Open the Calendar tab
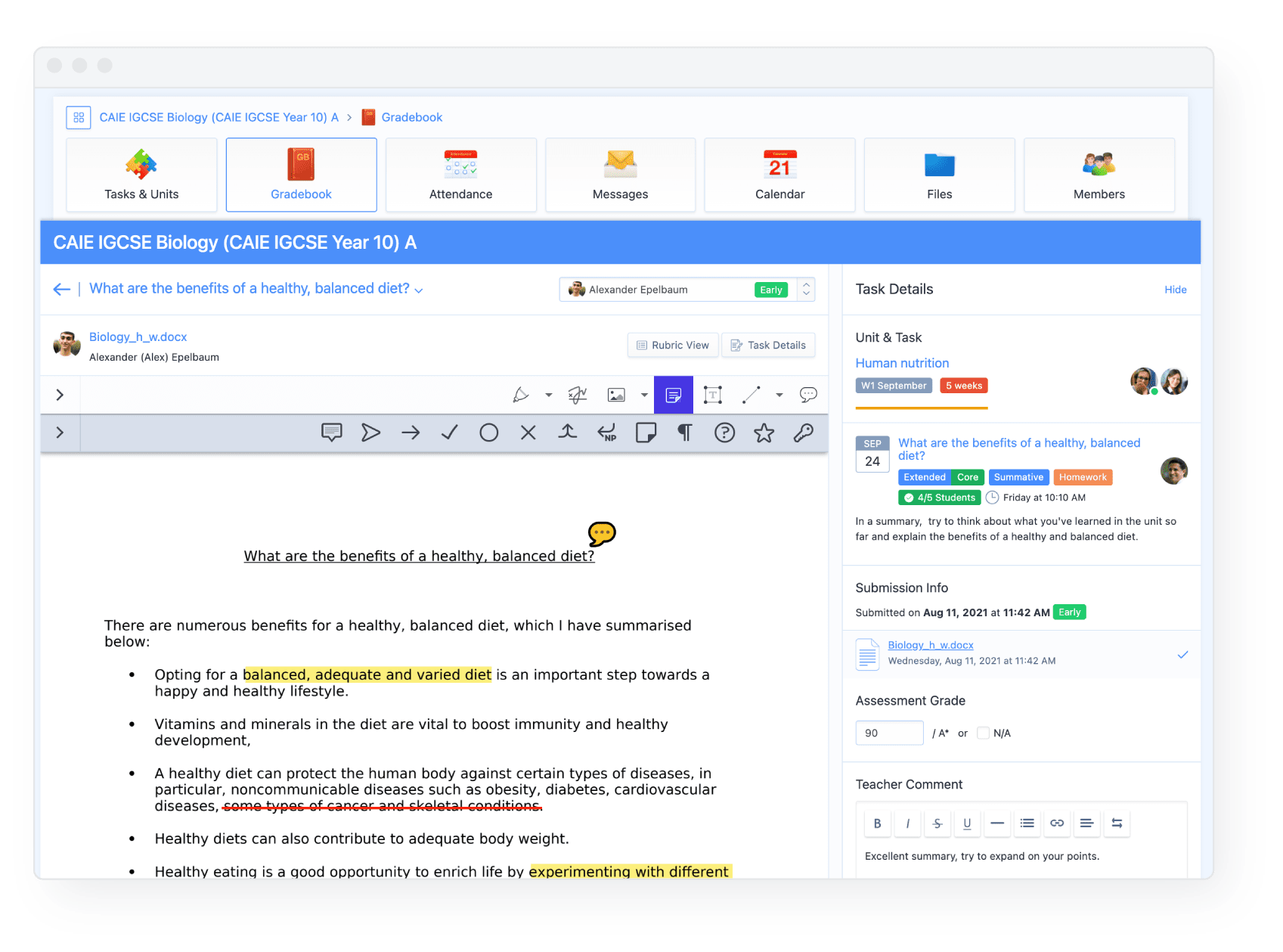Screen dimensions: 1283x952 click(x=780, y=175)
